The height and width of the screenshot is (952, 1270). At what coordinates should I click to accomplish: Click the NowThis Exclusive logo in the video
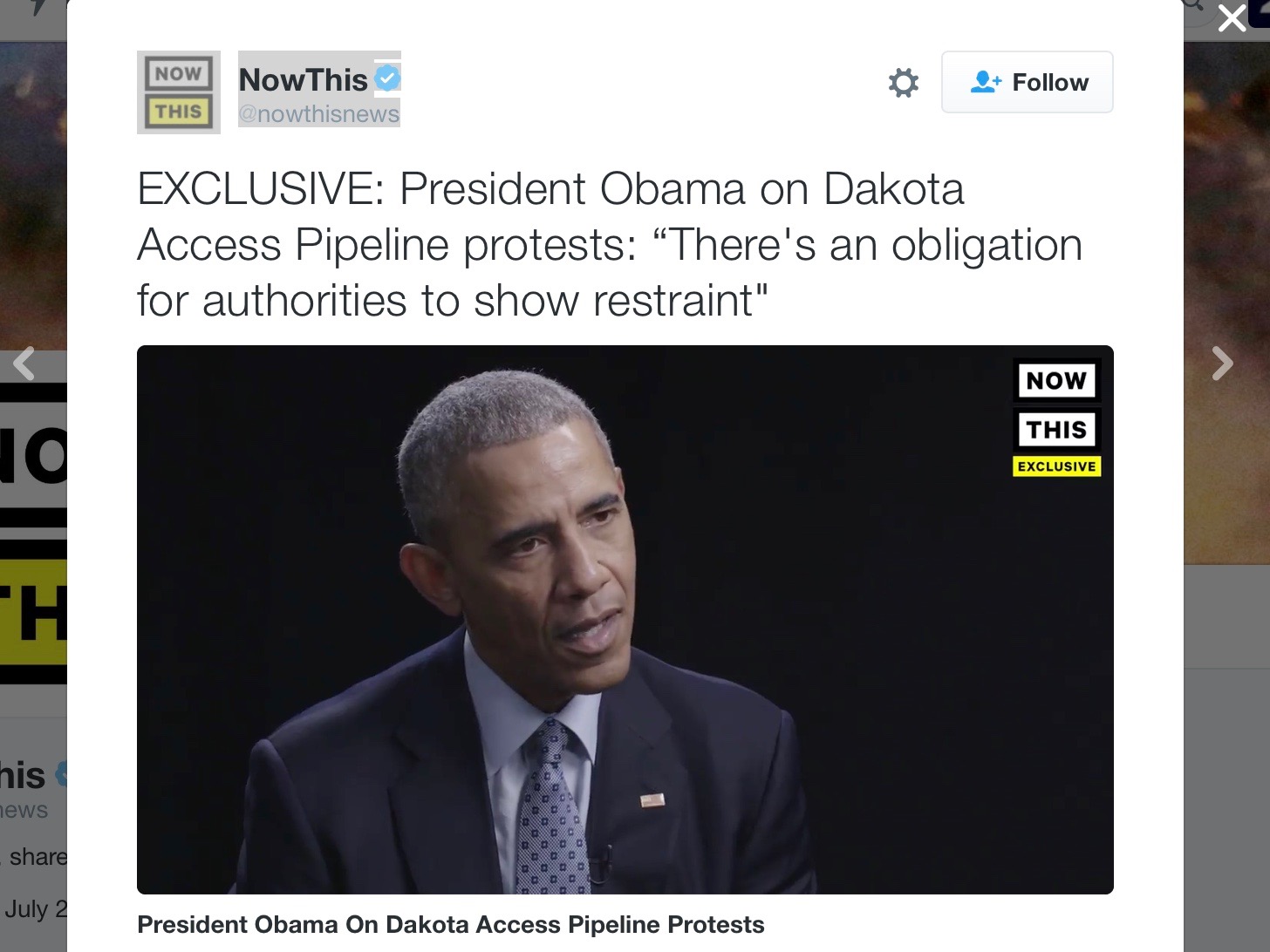click(x=1056, y=418)
